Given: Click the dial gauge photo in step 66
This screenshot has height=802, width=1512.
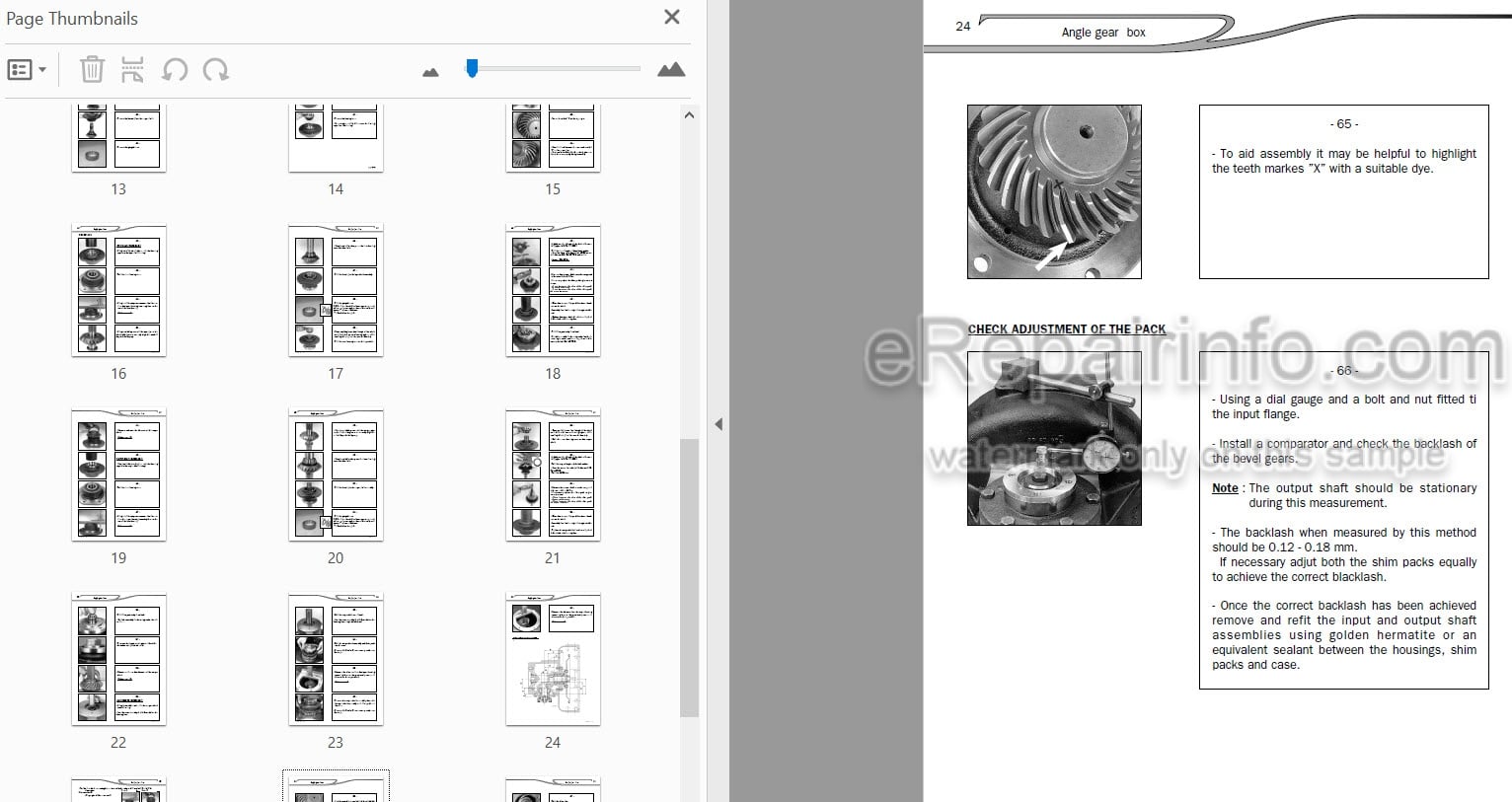Looking at the screenshot, I should (x=1054, y=438).
